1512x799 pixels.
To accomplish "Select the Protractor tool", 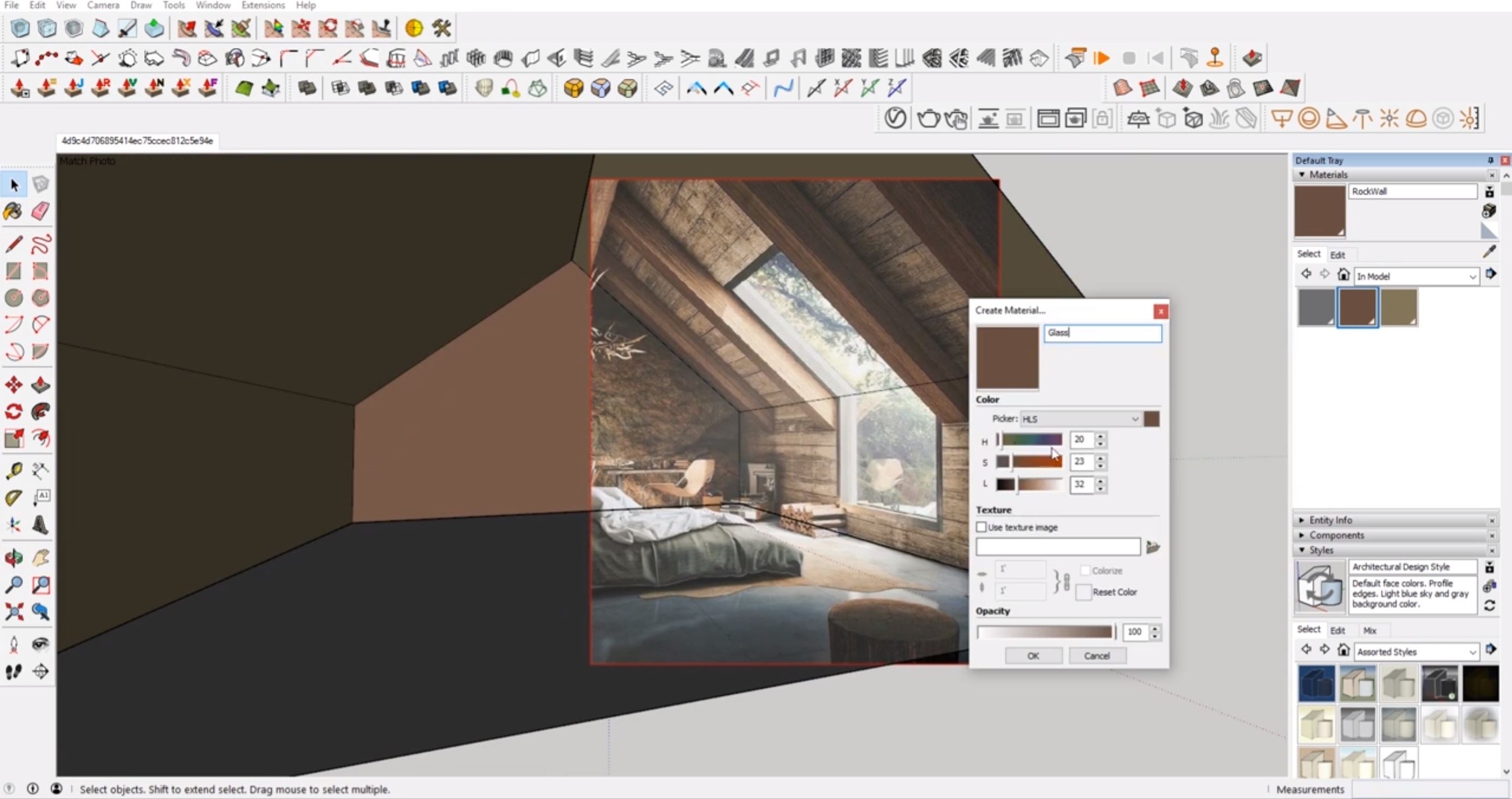I will click(14, 498).
